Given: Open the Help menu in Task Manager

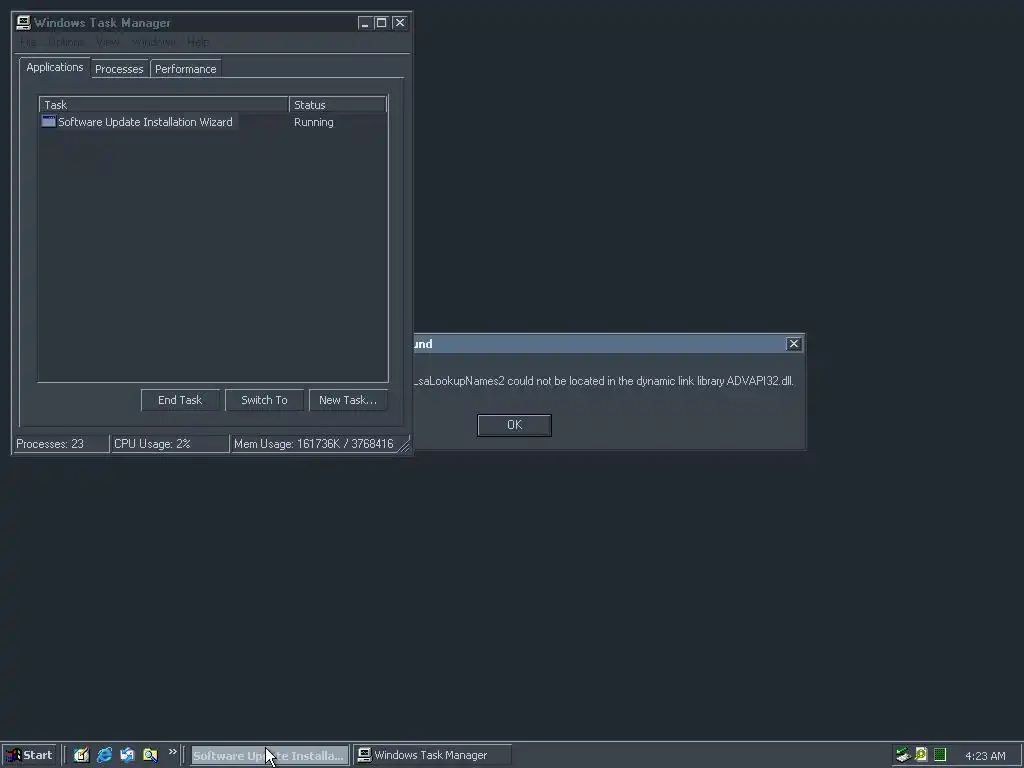Looking at the screenshot, I should pyautogui.click(x=197, y=42).
